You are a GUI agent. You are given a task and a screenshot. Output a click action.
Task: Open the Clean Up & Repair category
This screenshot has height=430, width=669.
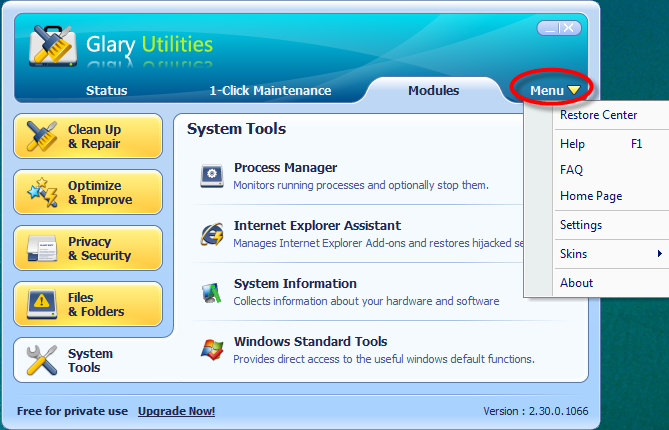tap(88, 136)
